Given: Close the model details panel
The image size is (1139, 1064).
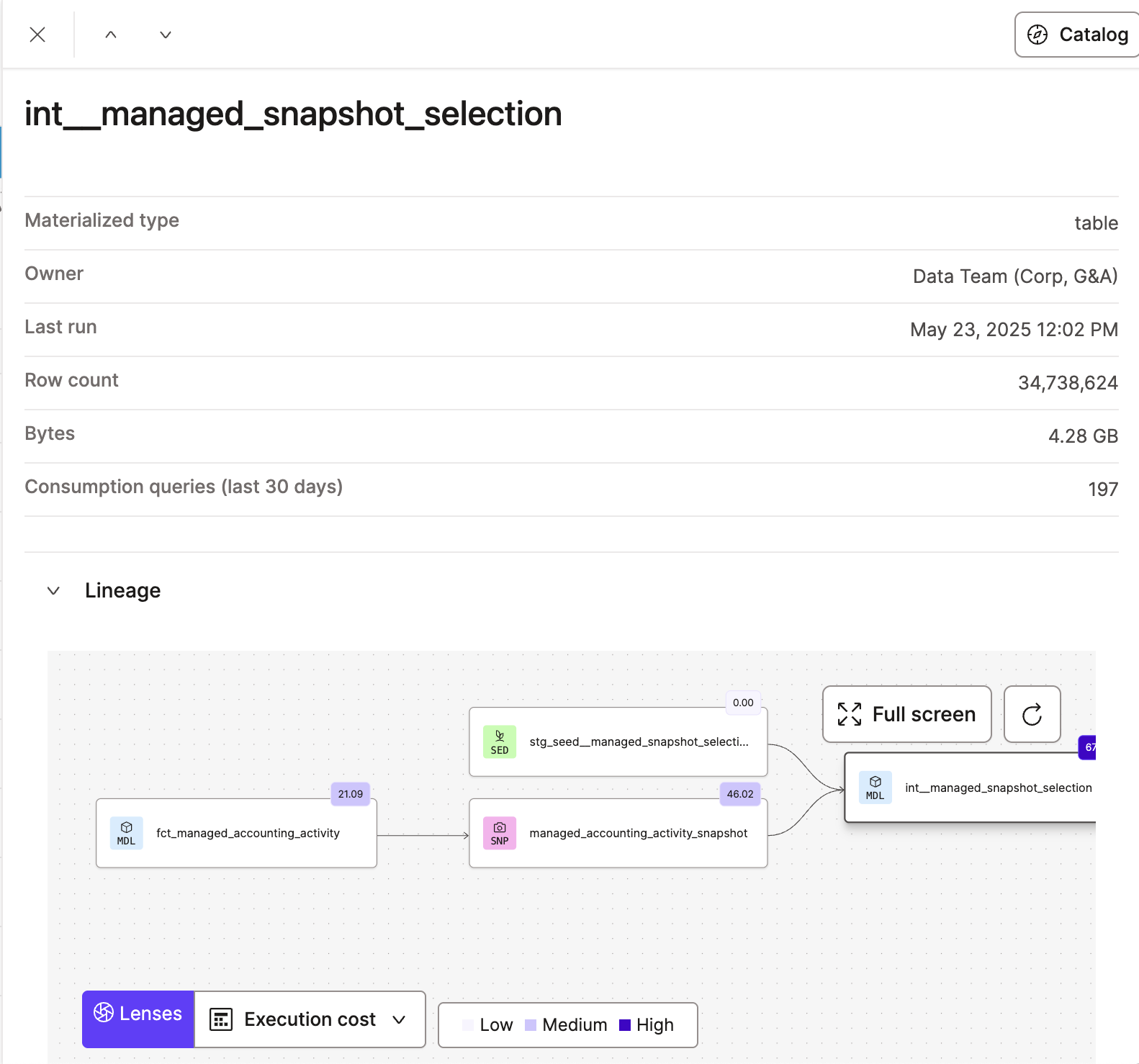Looking at the screenshot, I should tap(37, 35).
